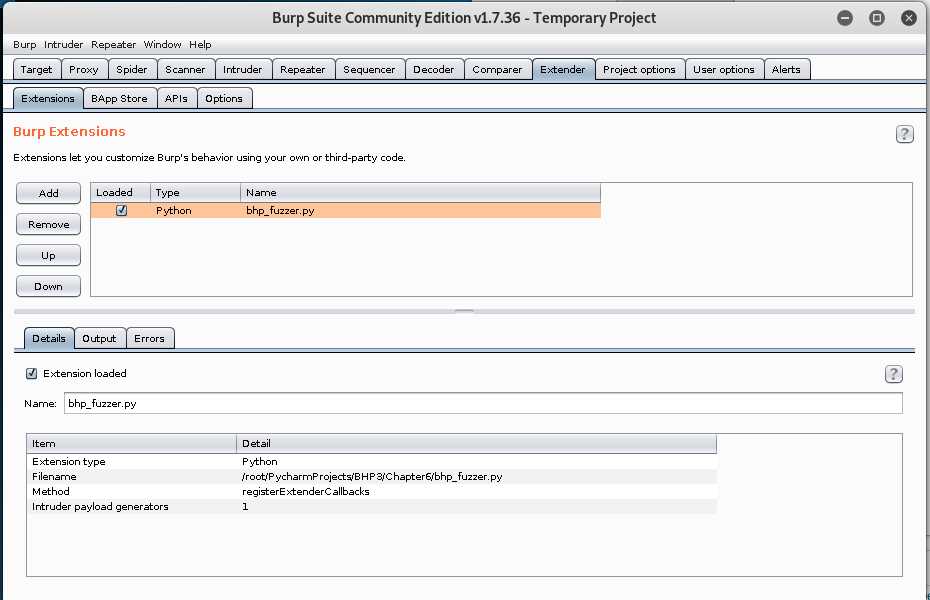Switch to the Repeater tool tab
The width and height of the screenshot is (930, 600).
point(302,69)
